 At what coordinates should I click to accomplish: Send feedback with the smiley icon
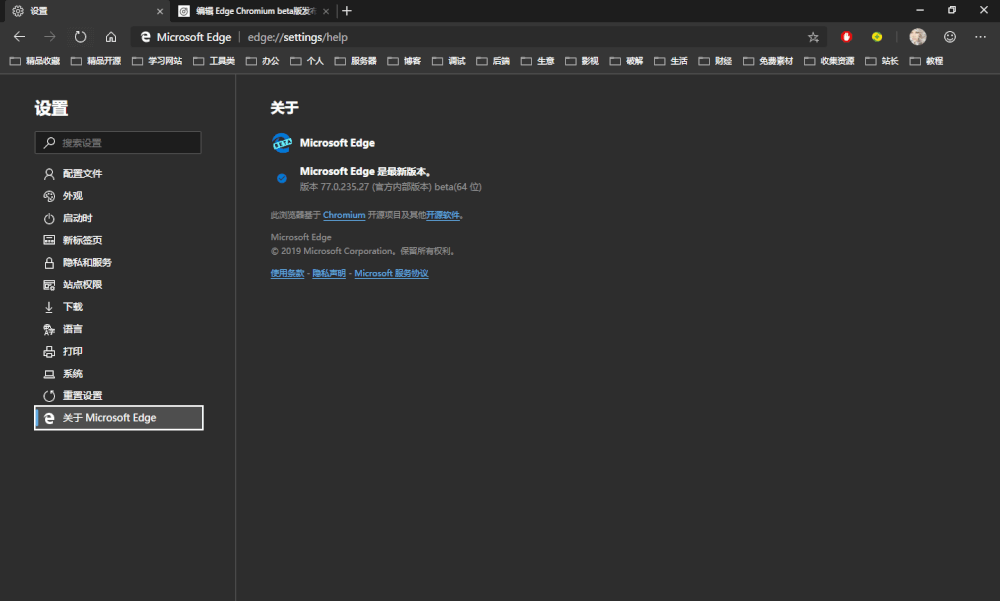pyautogui.click(x=950, y=37)
